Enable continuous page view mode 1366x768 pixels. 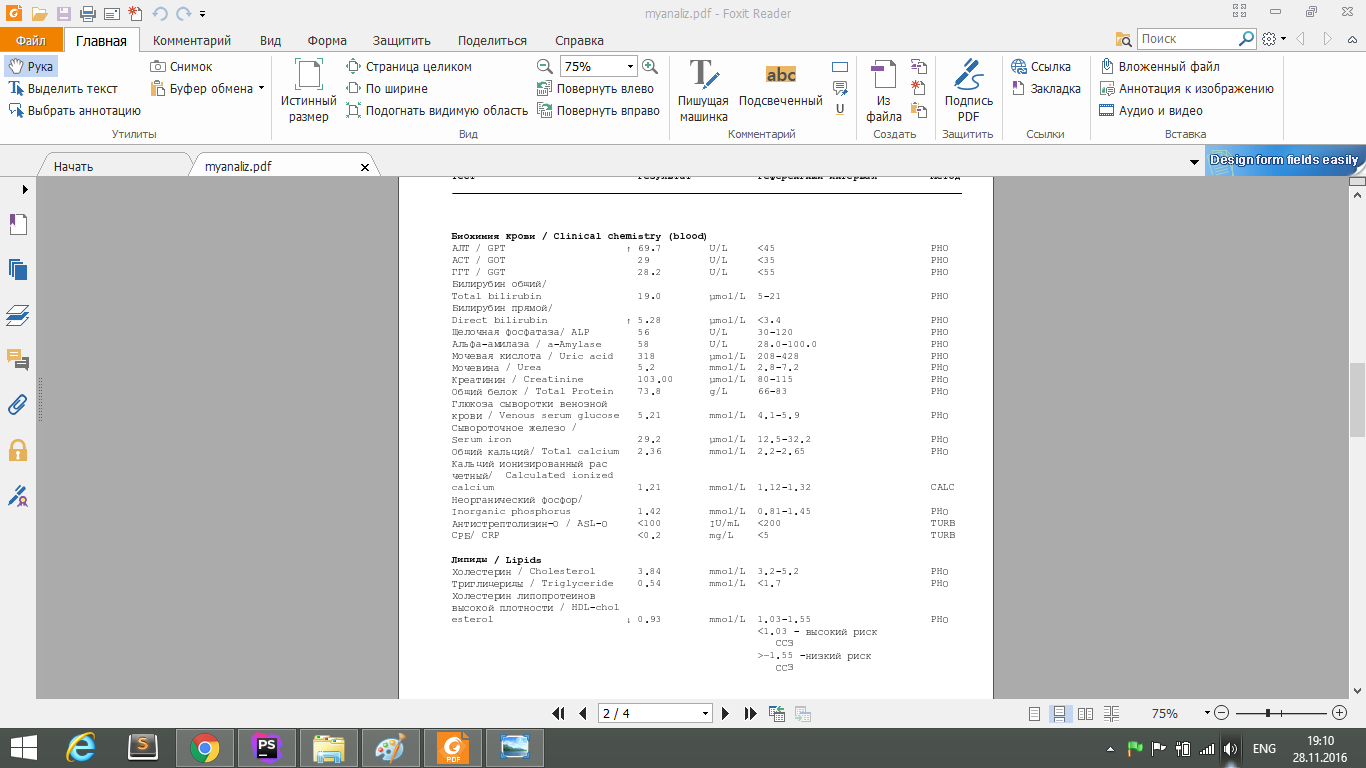[1058, 714]
